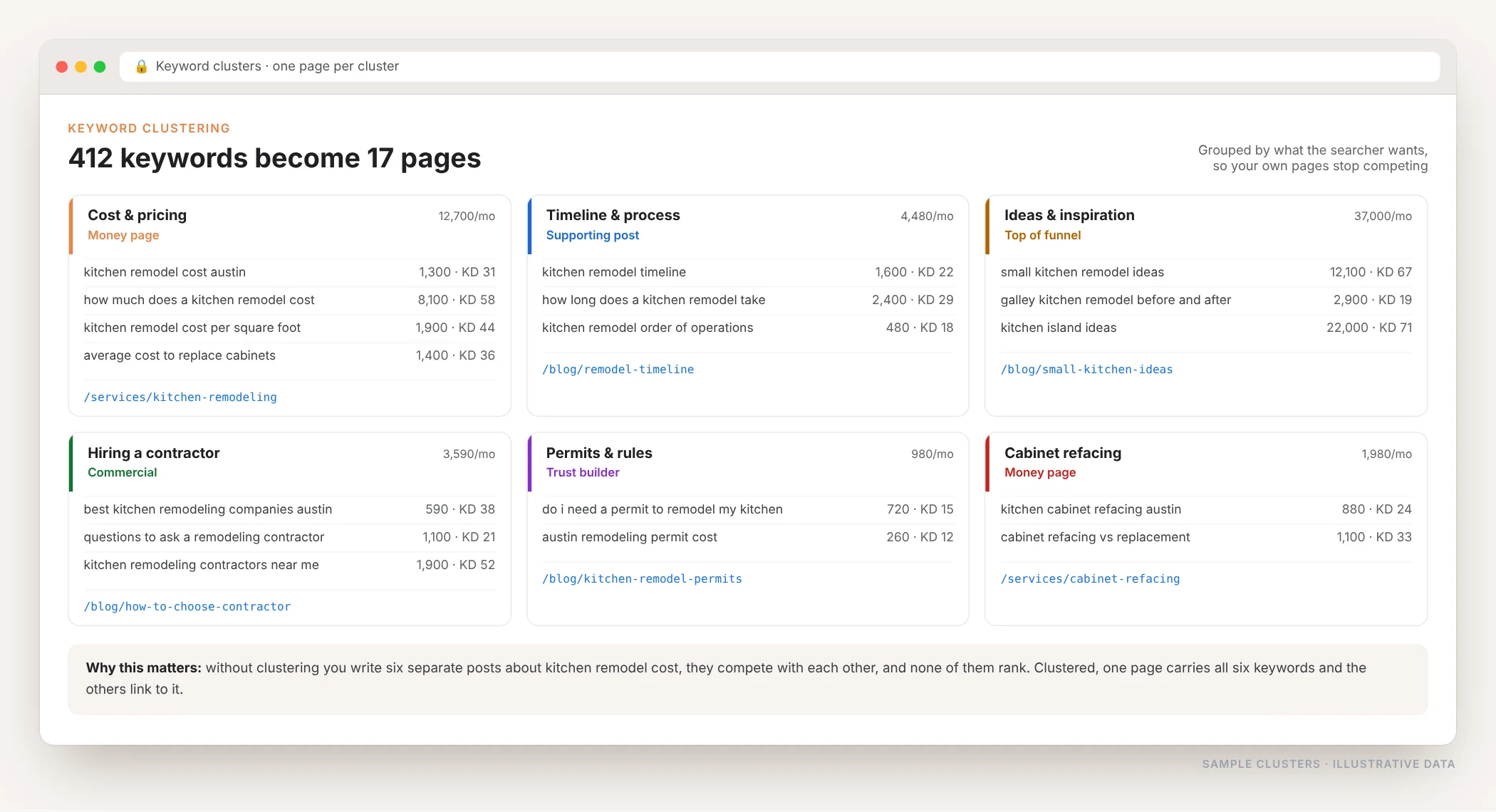Open /services/cabinet-refacing link

1090,578
